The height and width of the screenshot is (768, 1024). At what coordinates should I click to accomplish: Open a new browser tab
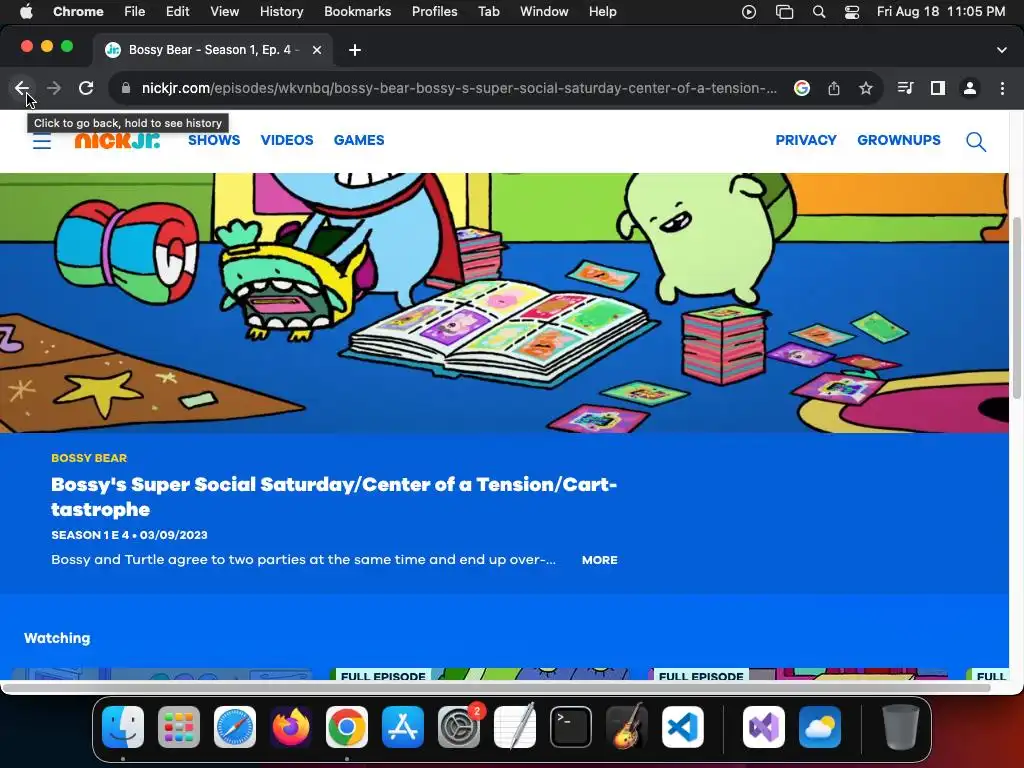click(x=355, y=50)
